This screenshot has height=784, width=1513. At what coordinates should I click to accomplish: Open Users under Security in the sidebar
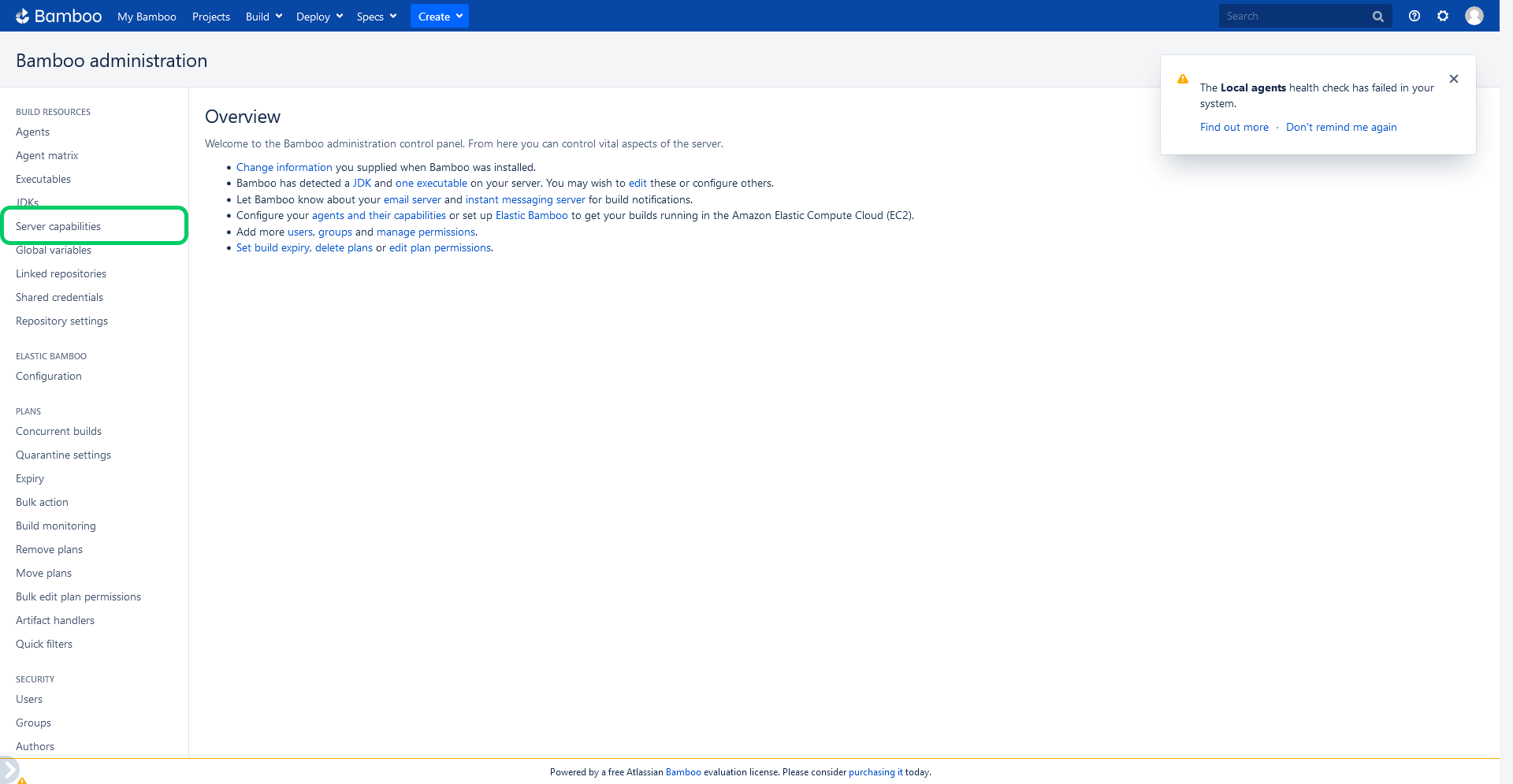[x=29, y=699]
